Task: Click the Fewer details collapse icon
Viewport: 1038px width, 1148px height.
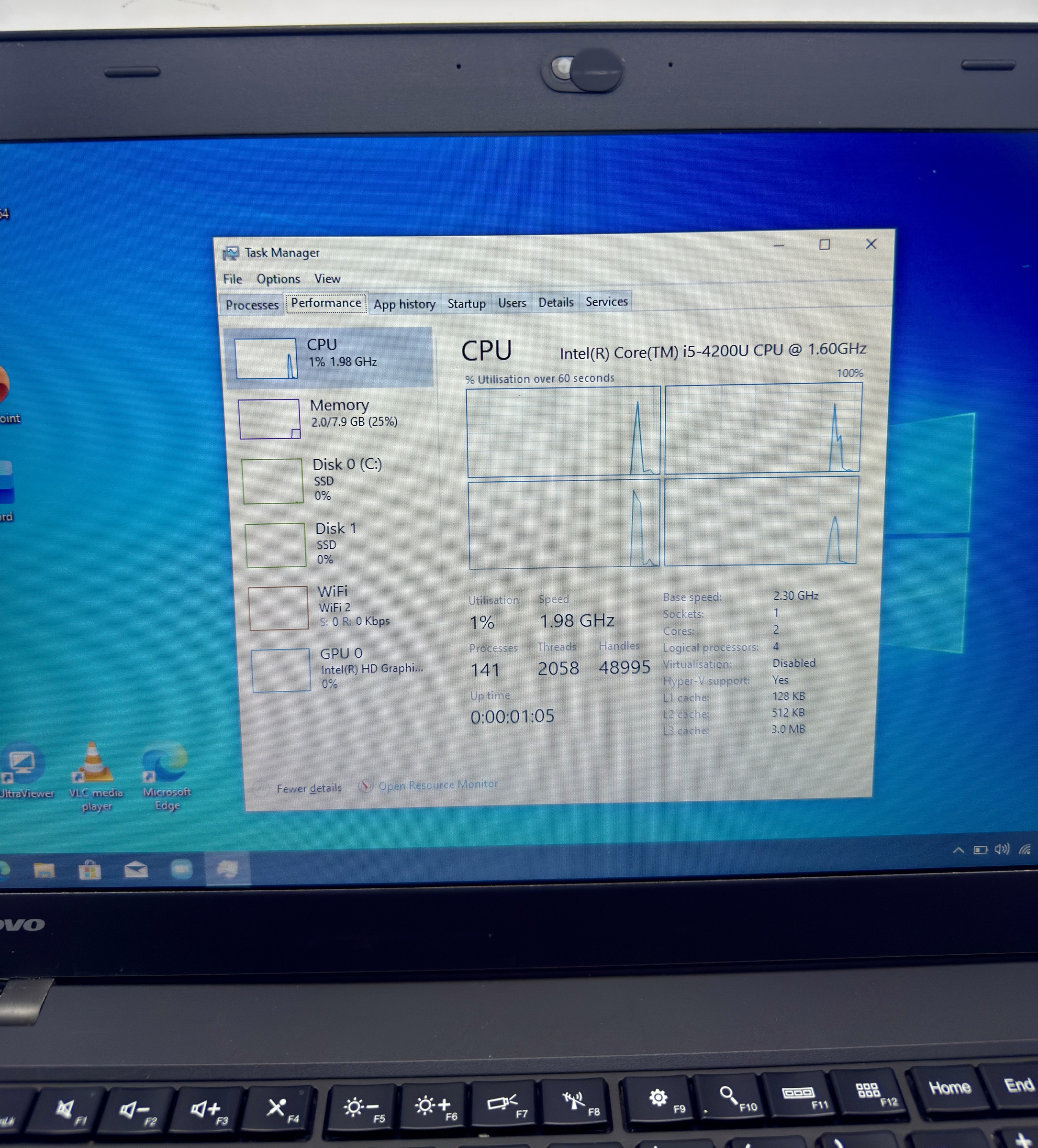Action: pos(261,788)
